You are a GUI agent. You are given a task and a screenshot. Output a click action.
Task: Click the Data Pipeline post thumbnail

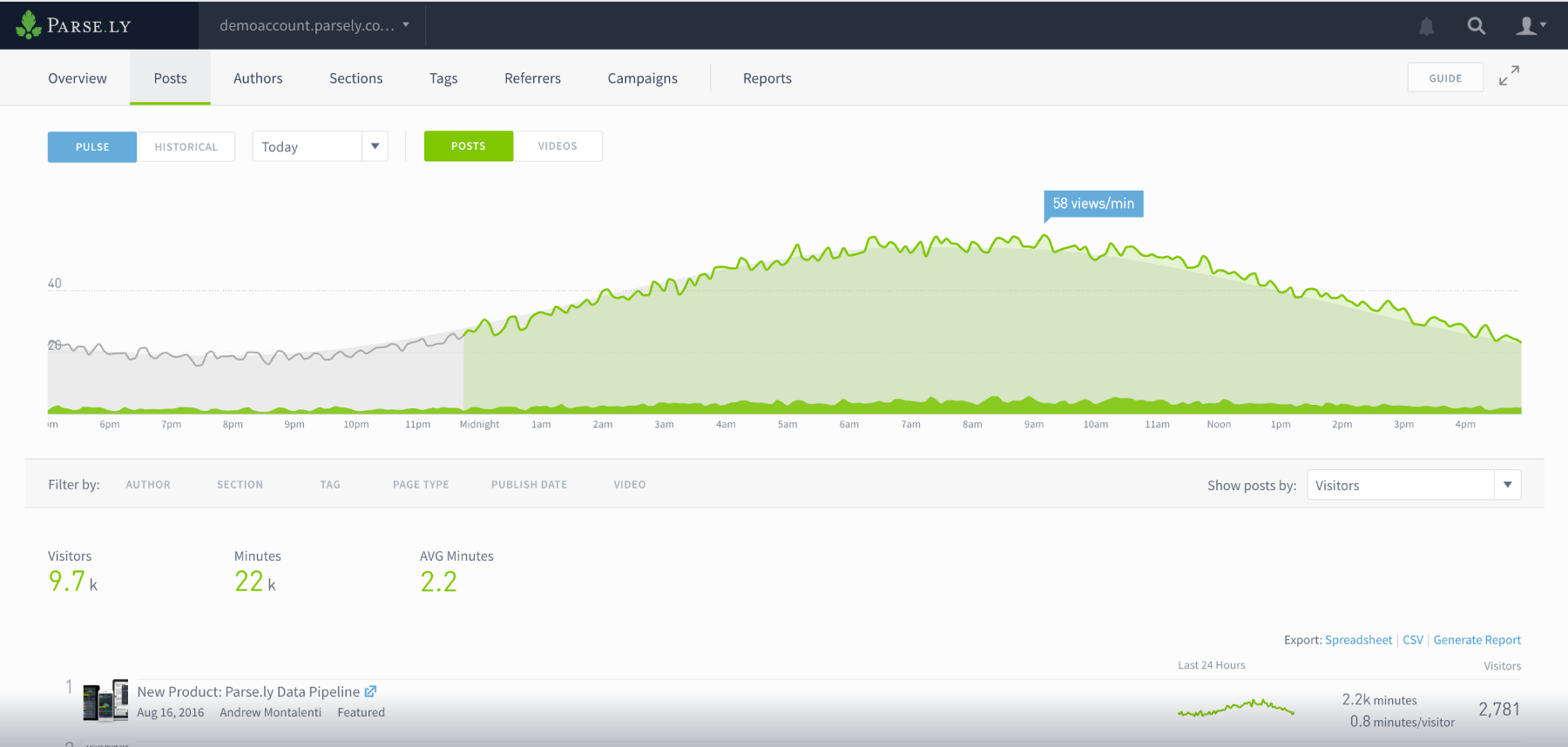pos(105,701)
